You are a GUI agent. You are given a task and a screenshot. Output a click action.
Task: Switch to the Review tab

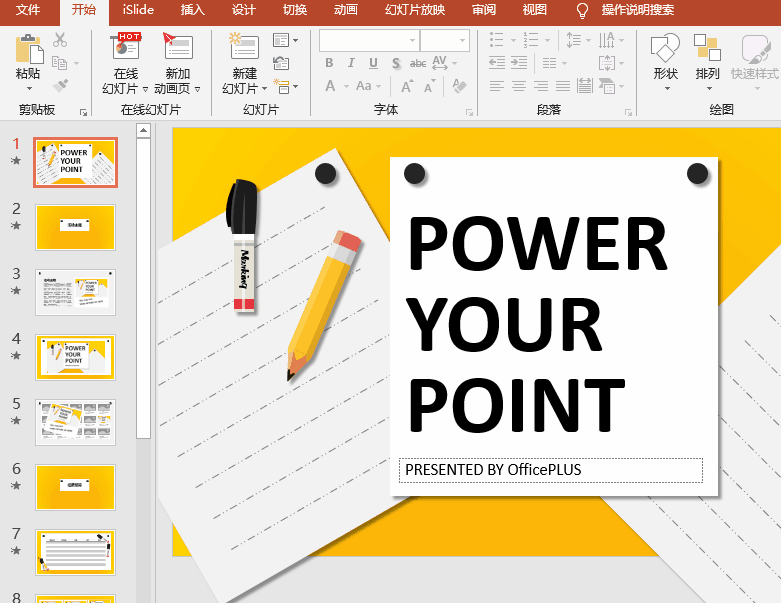[484, 10]
